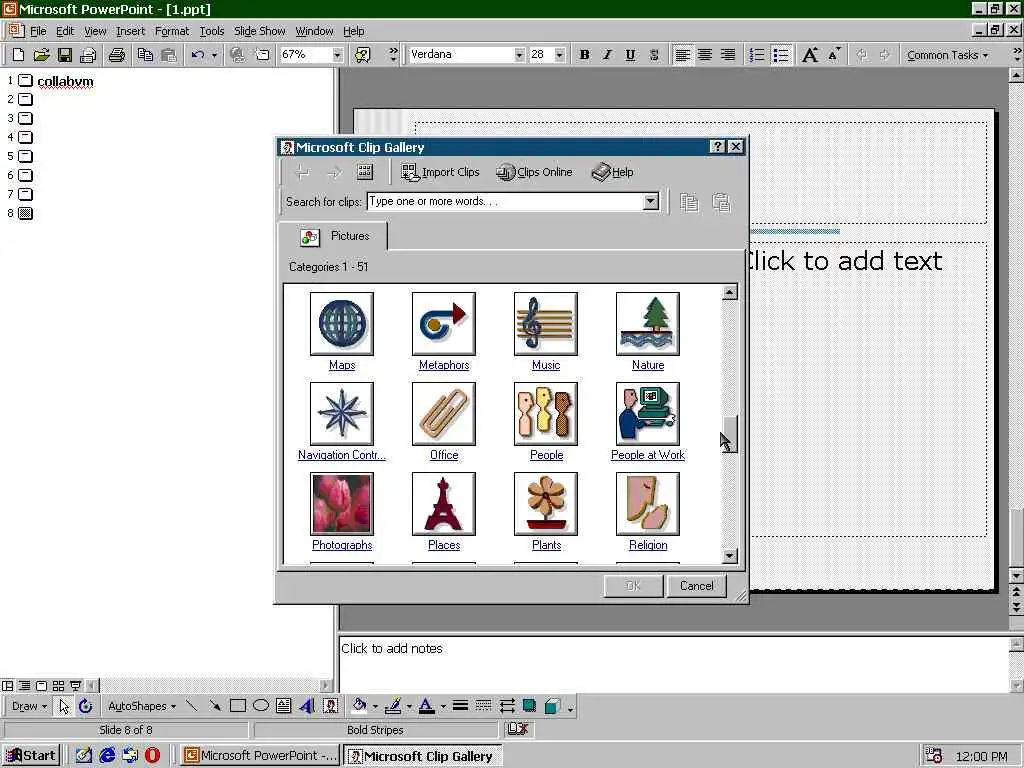The width and height of the screenshot is (1024, 768).
Task: Click the Undo icon
Action: point(198,55)
